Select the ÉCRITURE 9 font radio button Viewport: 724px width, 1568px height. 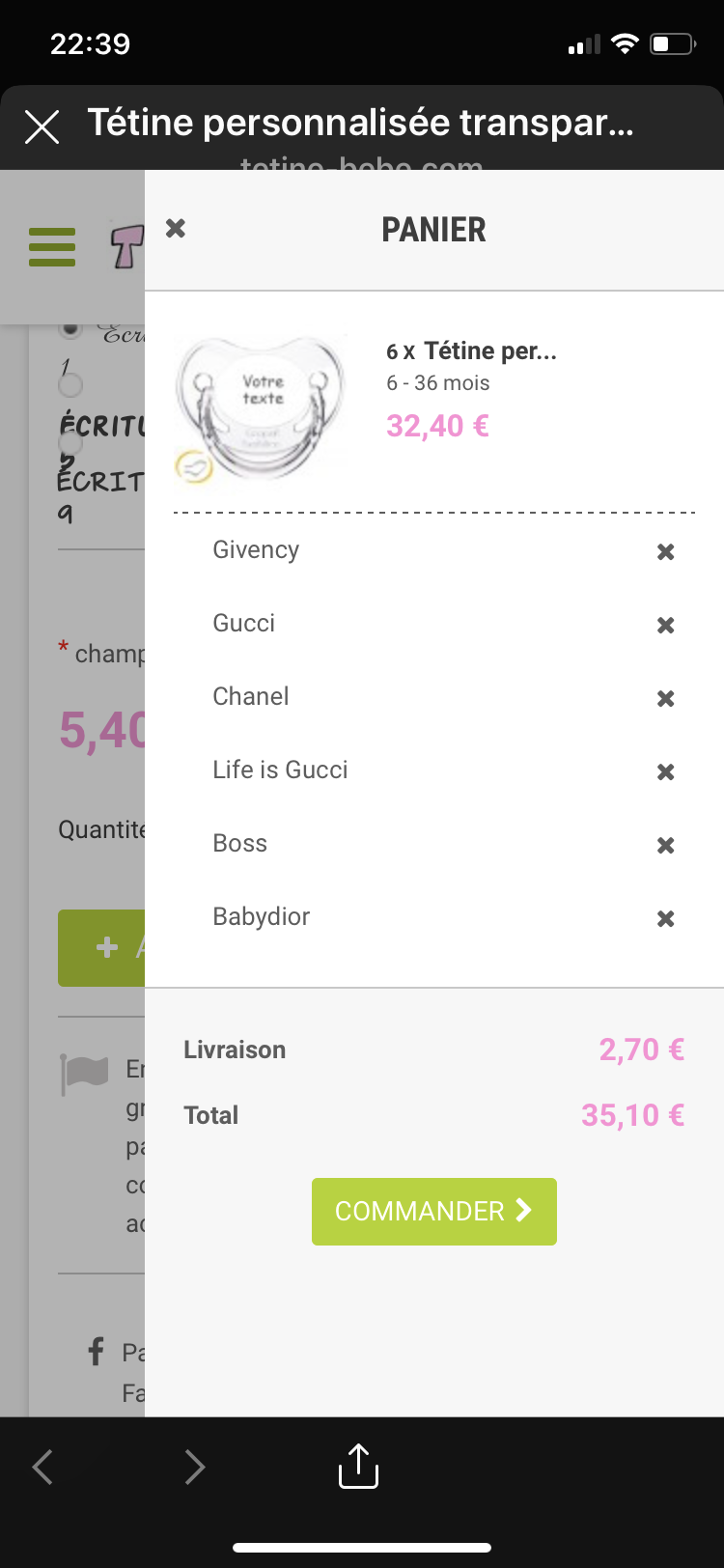pyautogui.click(x=70, y=444)
